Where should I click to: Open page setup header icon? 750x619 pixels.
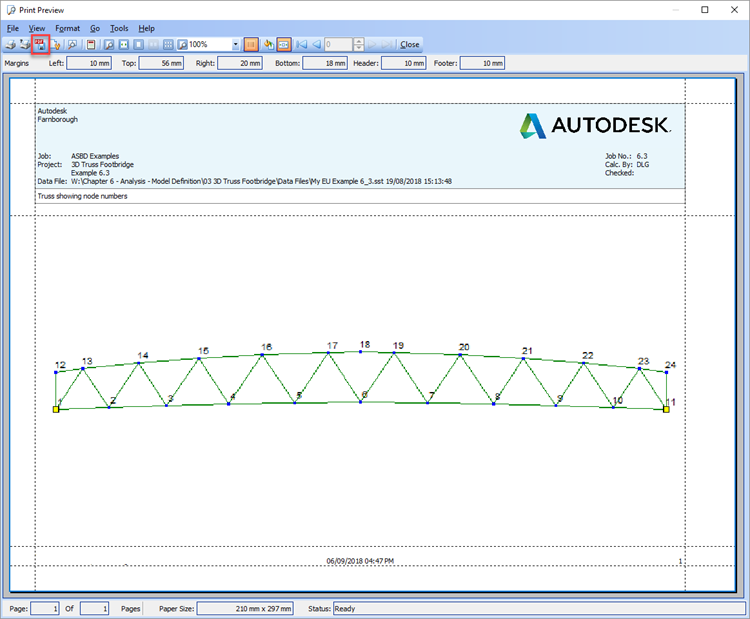point(91,44)
